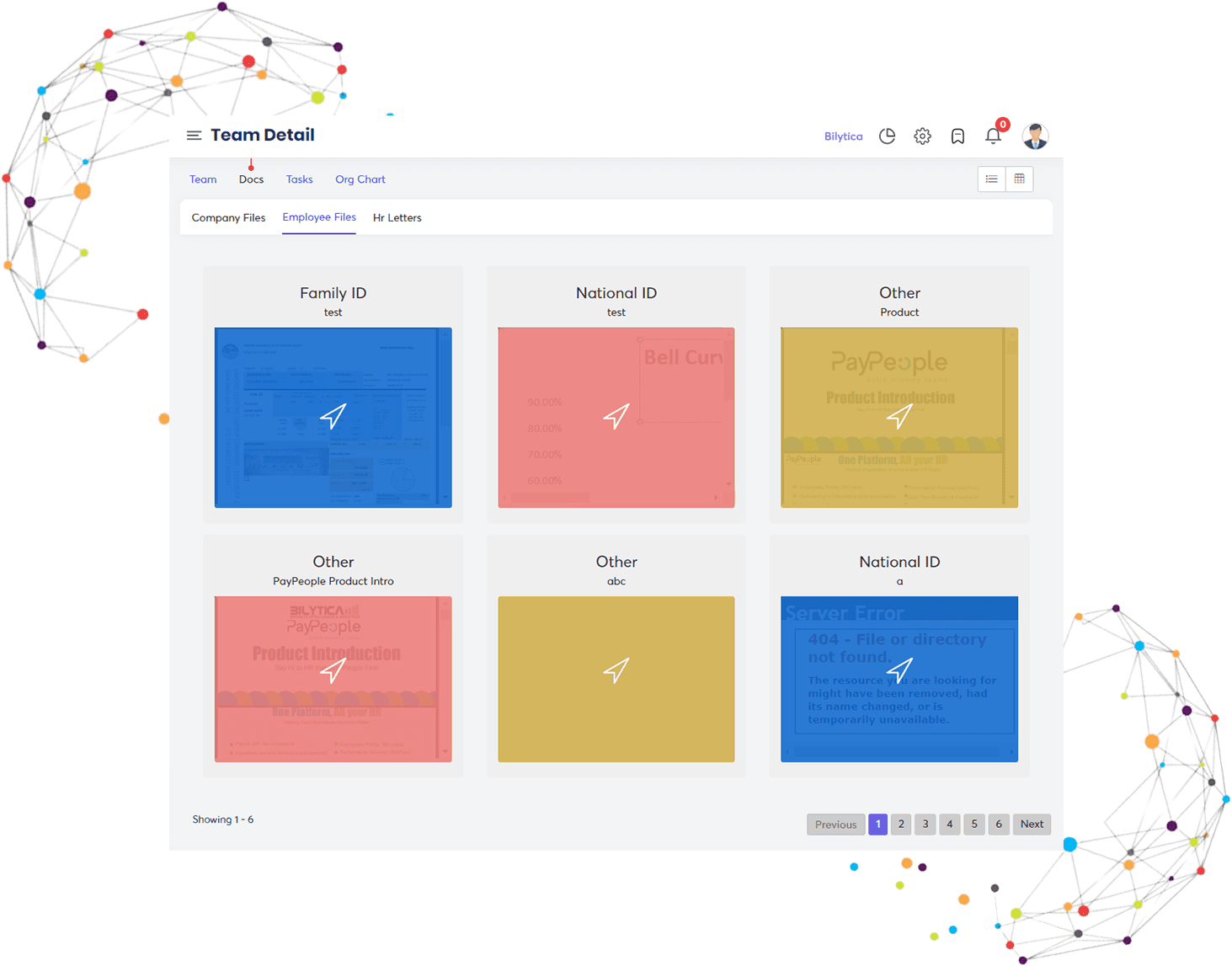
Task: Click the arrow icon on Family ID card
Action: point(333,416)
